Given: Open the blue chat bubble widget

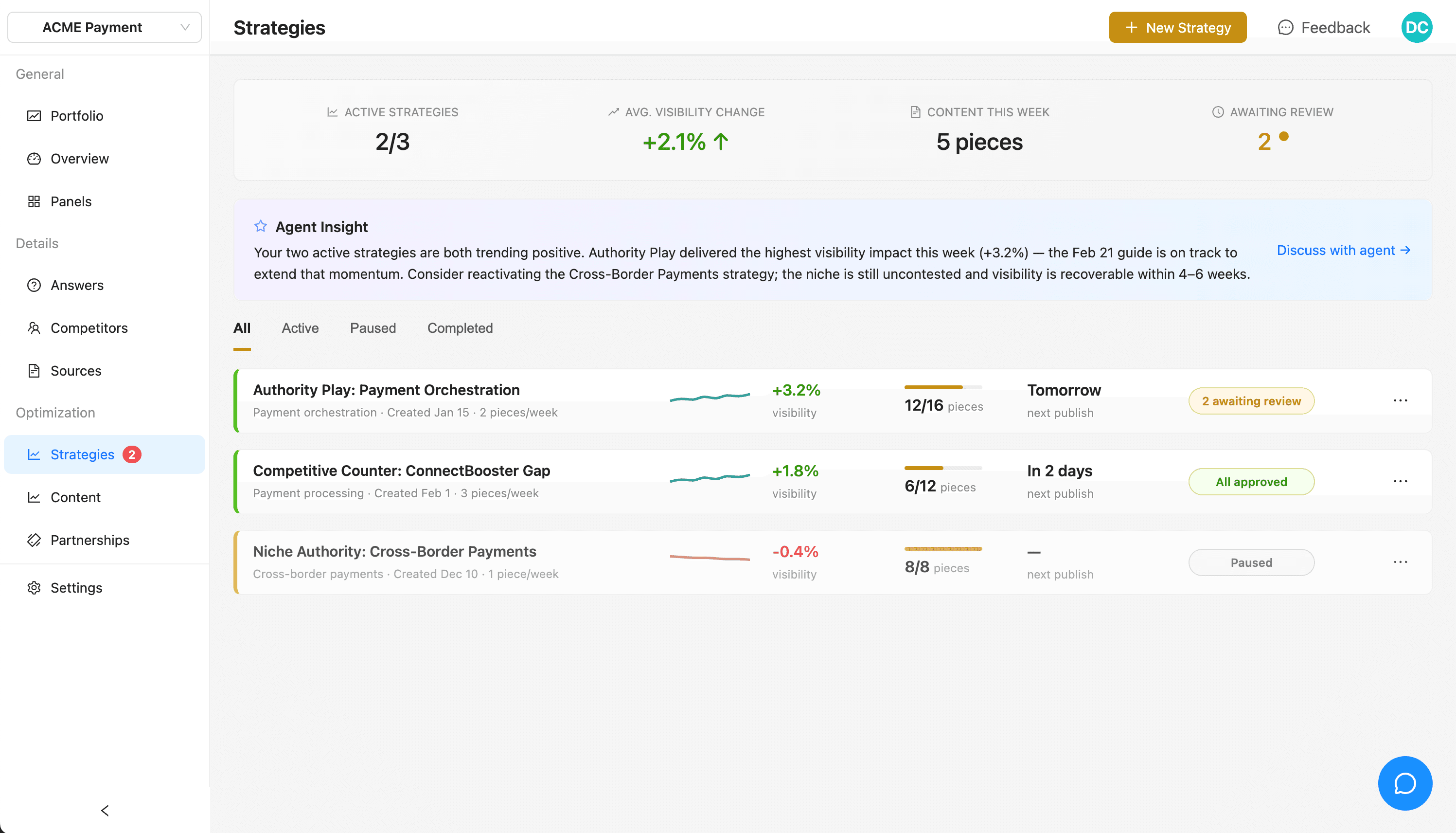Looking at the screenshot, I should pyautogui.click(x=1404, y=783).
